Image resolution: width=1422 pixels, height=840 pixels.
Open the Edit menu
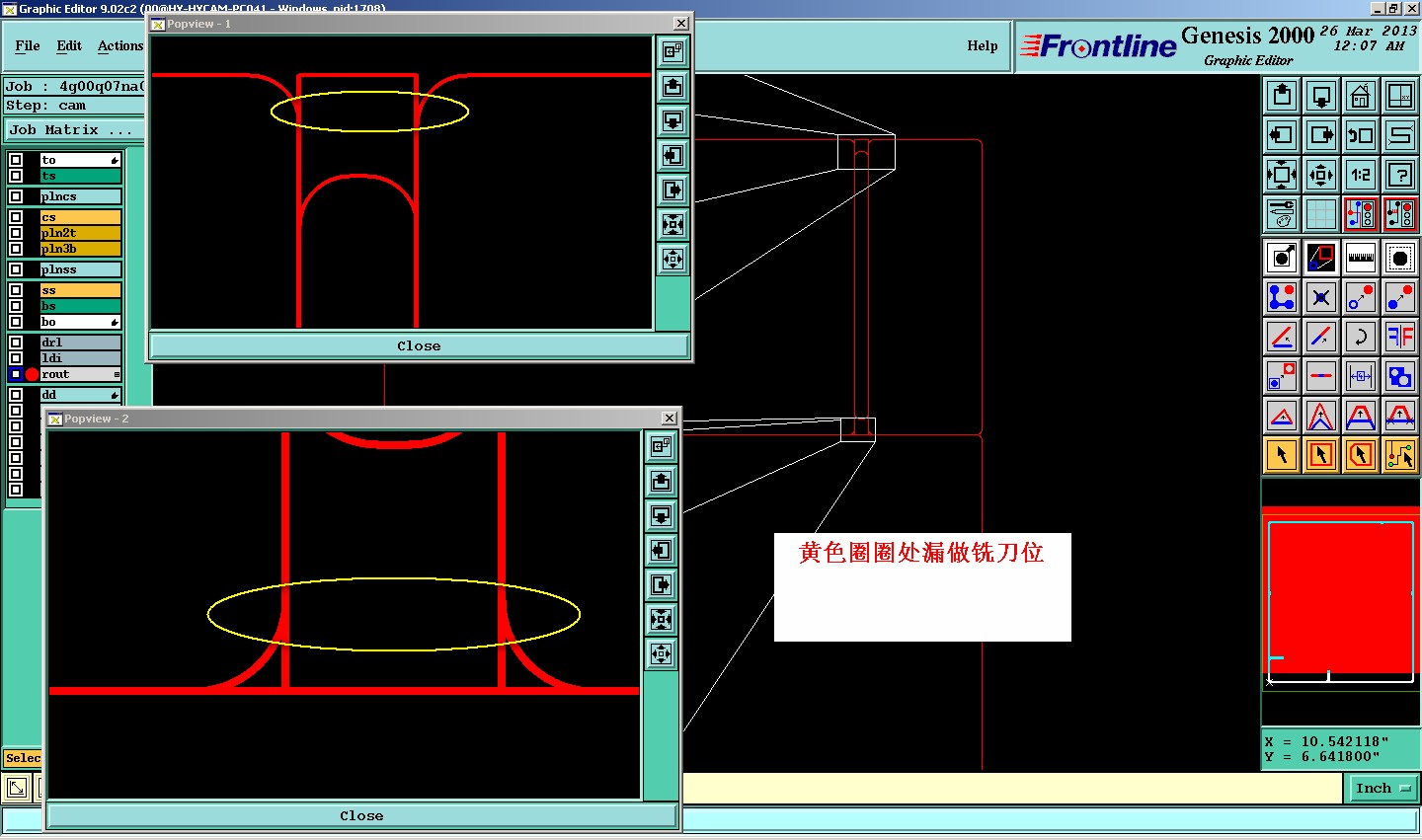pos(69,45)
